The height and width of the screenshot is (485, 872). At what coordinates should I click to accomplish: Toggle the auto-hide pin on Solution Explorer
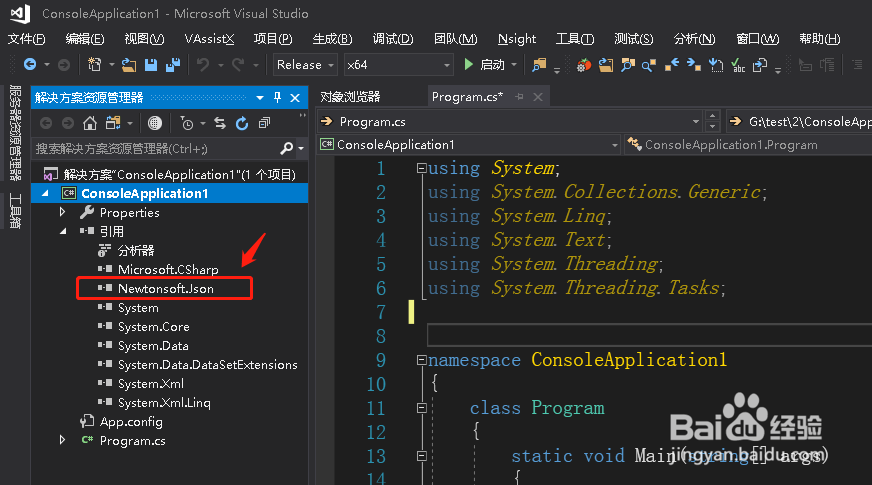tap(277, 97)
